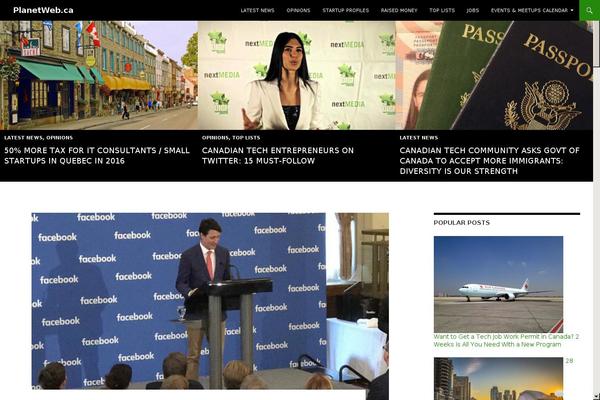Select Latest News category under Quebec tax post

tap(24, 137)
